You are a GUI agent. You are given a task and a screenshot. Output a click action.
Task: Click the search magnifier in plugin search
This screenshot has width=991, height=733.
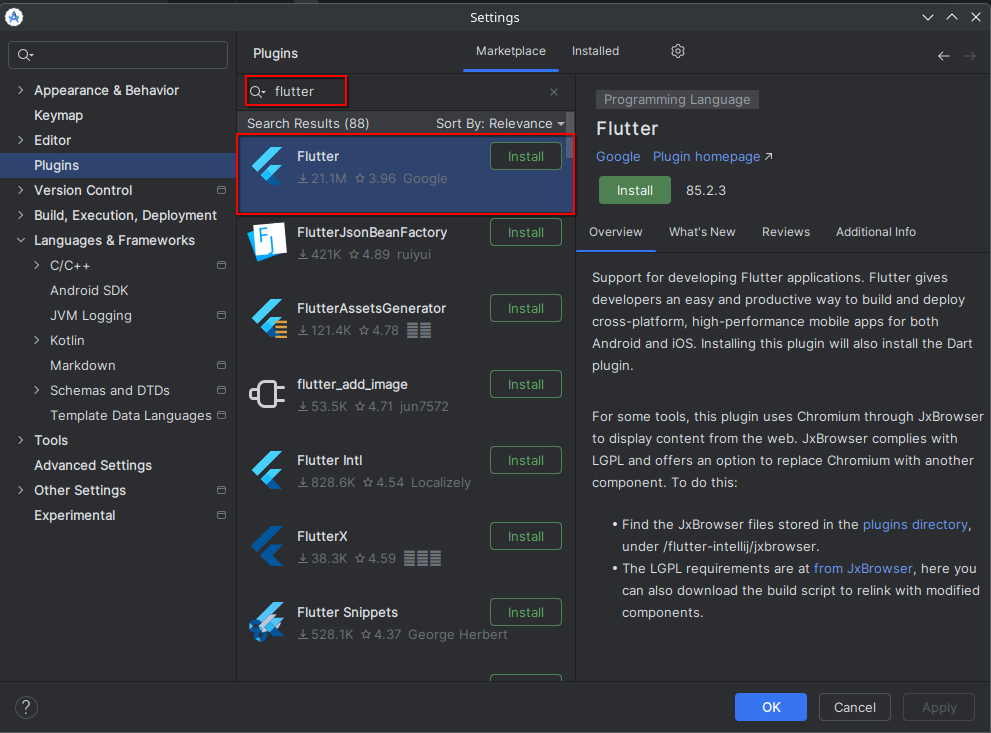[x=257, y=92]
